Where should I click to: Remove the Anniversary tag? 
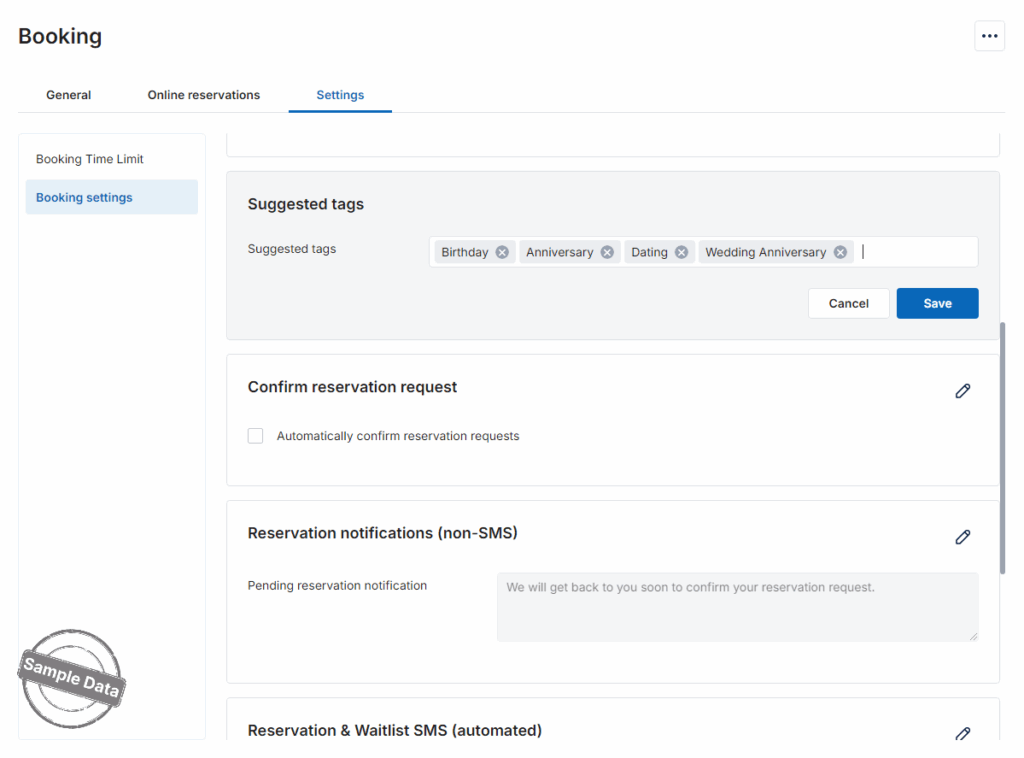pos(607,252)
